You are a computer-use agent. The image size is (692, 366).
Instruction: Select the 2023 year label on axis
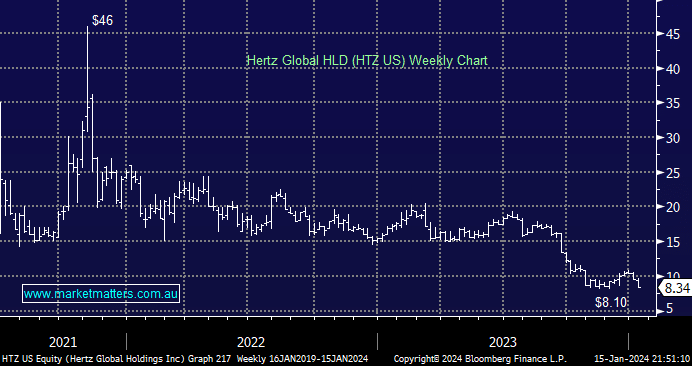tap(502, 342)
